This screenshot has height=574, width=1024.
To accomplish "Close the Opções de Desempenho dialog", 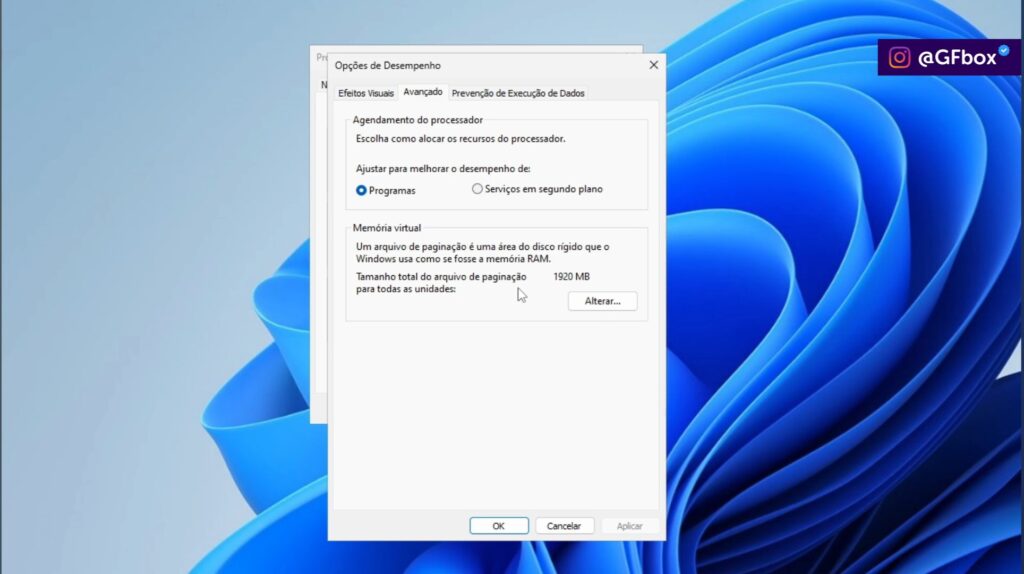I will (653, 65).
